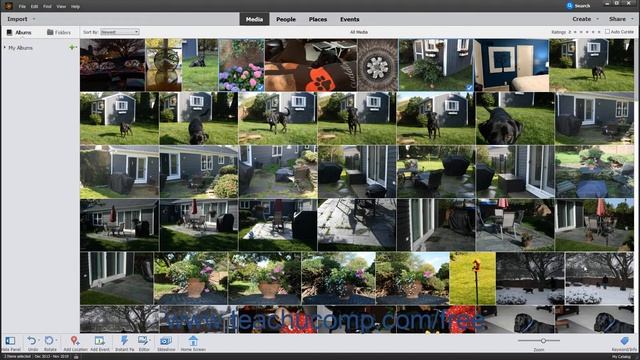This screenshot has height=360, width=640.
Task: Open the View menu
Action: point(61,7)
